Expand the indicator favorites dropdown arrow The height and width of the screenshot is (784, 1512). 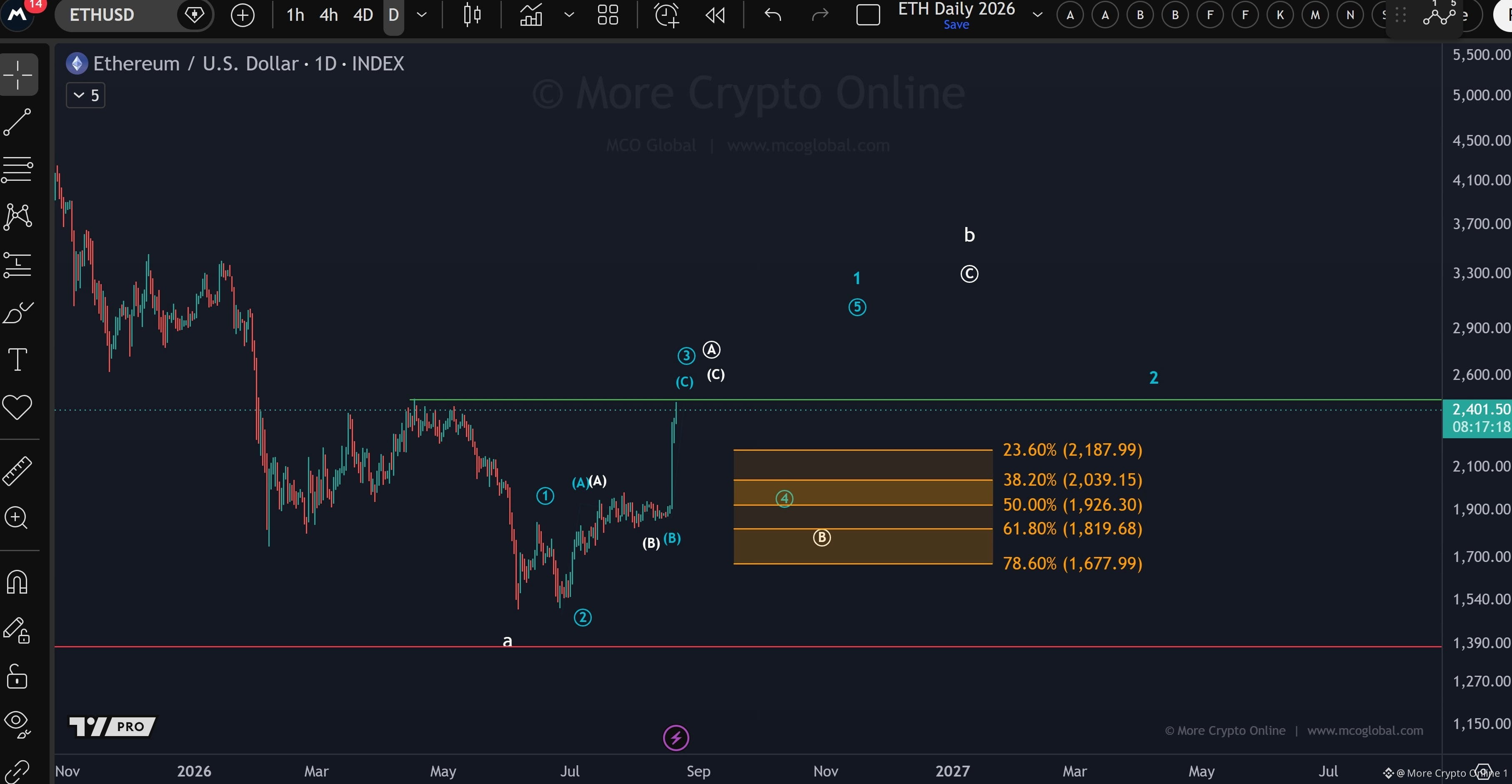pos(569,15)
